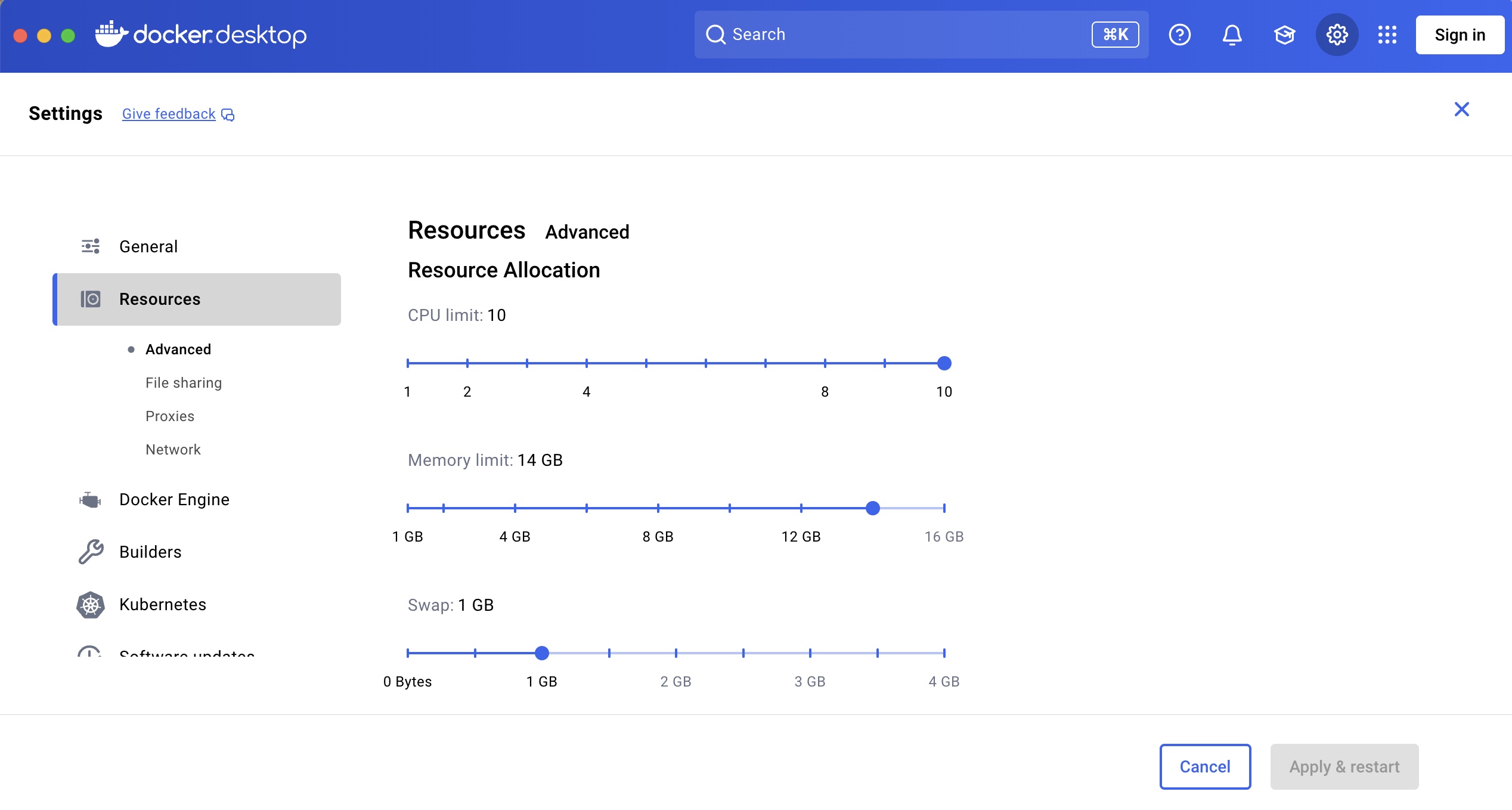The height and width of the screenshot is (810, 1512).
Task: Open the Learning center graduation cap icon
Action: (x=1284, y=35)
